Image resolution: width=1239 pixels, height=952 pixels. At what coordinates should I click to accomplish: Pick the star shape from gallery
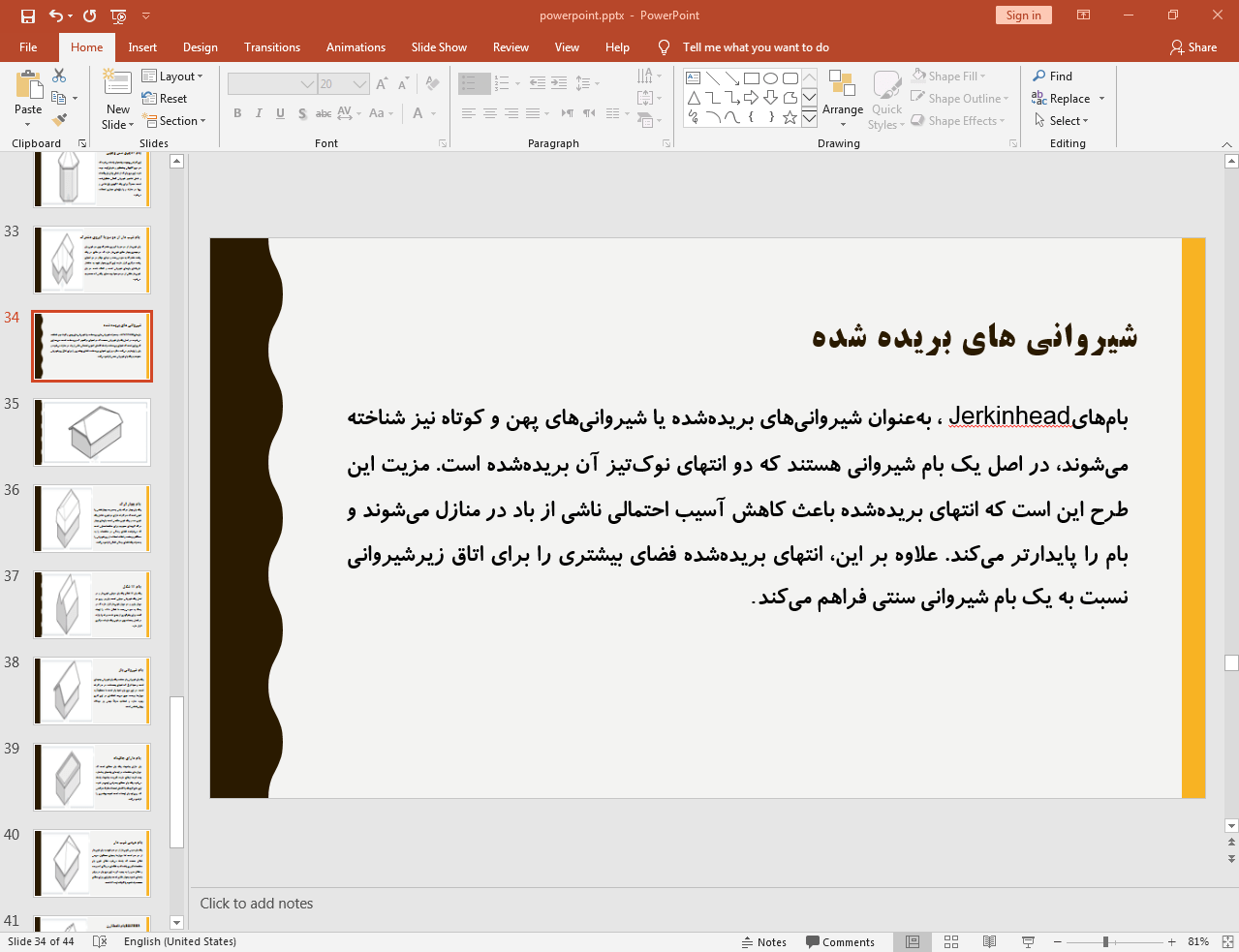(x=790, y=117)
